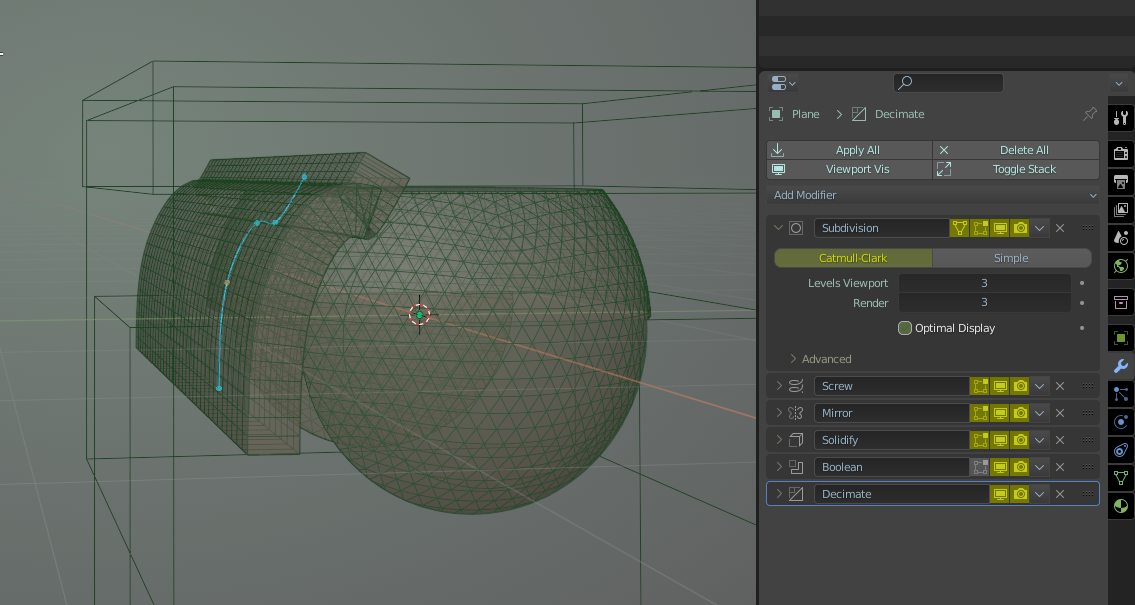Viewport: 1135px width, 605px height.
Task: Toggle Boolean modifier edit mode display
Action: click(x=979, y=467)
